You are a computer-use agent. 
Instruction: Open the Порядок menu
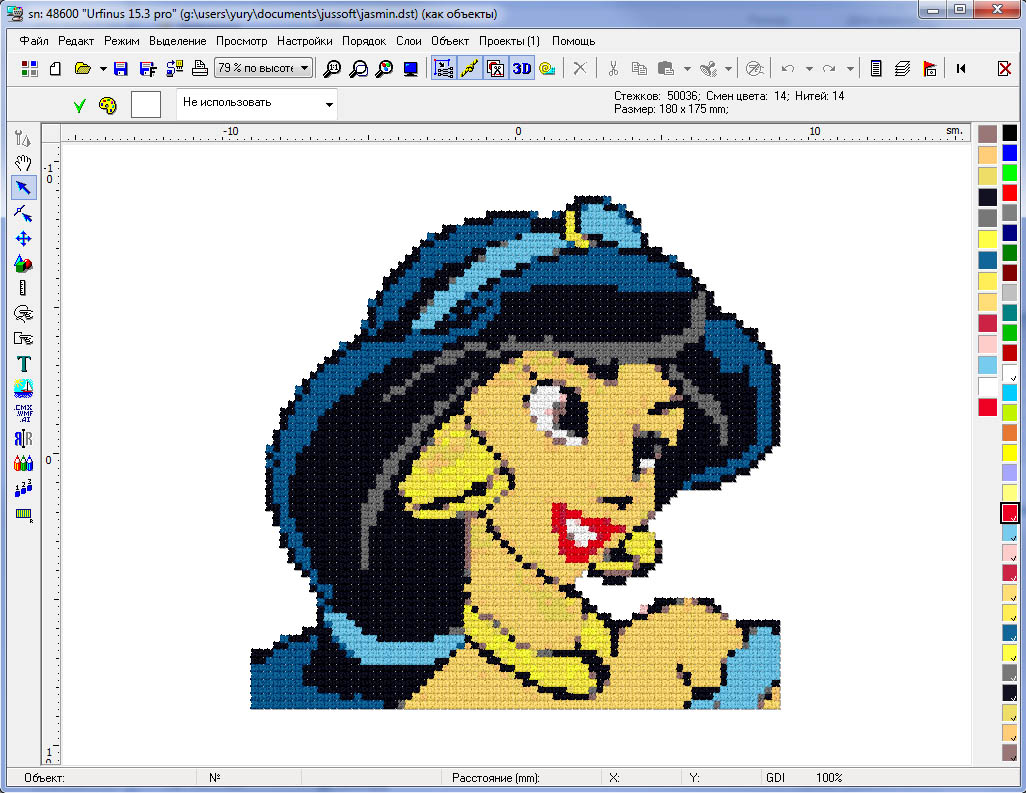(x=364, y=41)
